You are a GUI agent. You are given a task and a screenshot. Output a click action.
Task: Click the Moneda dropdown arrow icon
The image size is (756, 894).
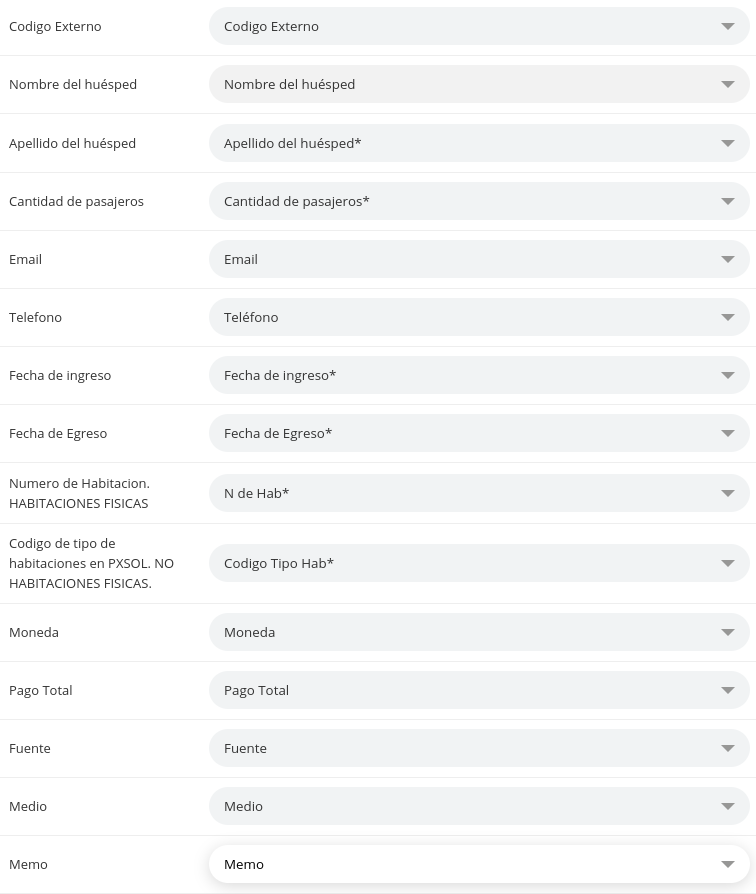point(728,632)
